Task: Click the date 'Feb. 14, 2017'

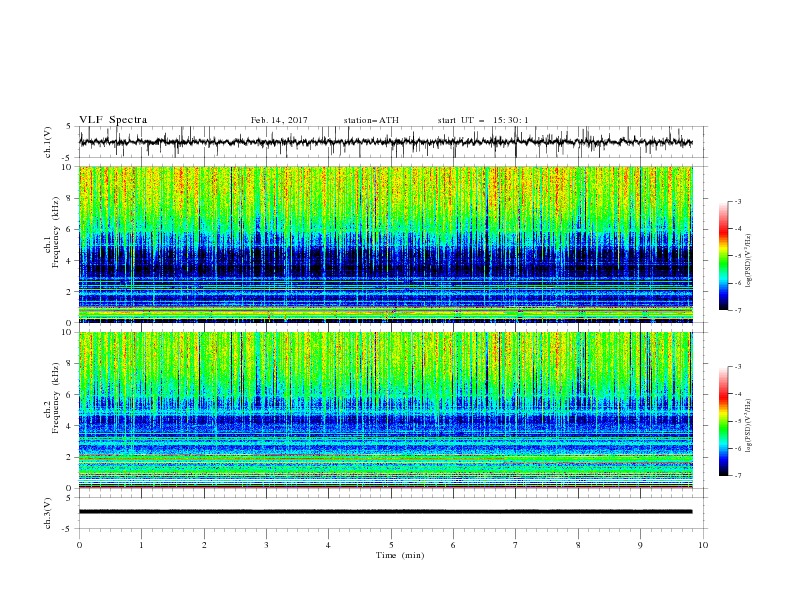Action: 279,120
